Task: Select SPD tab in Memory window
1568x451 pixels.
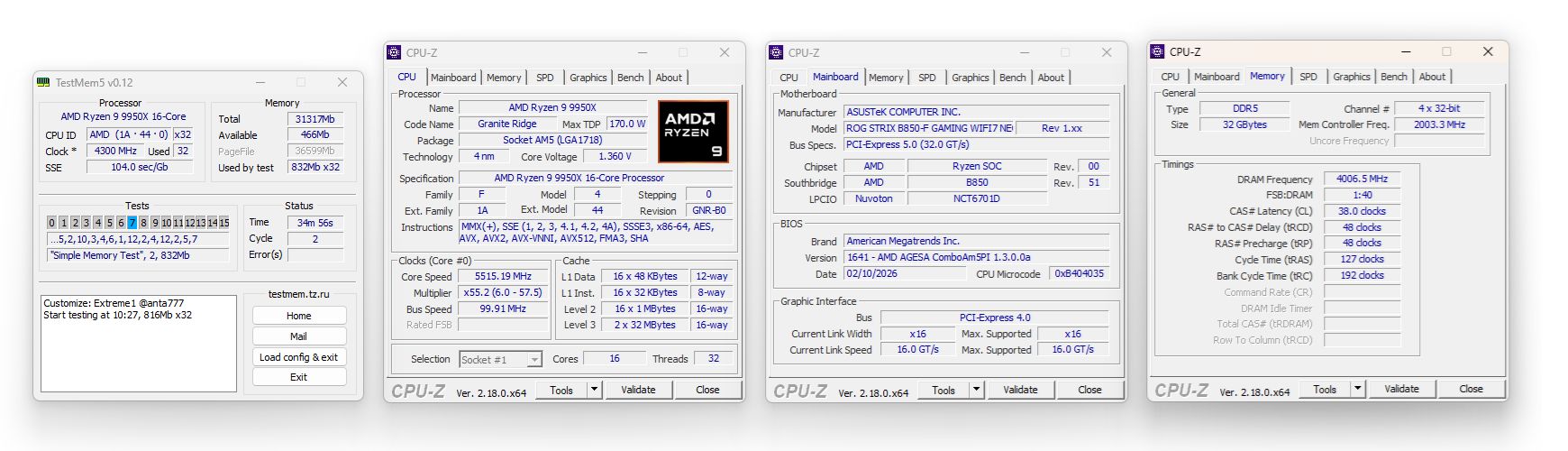Action: point(1308,77)
